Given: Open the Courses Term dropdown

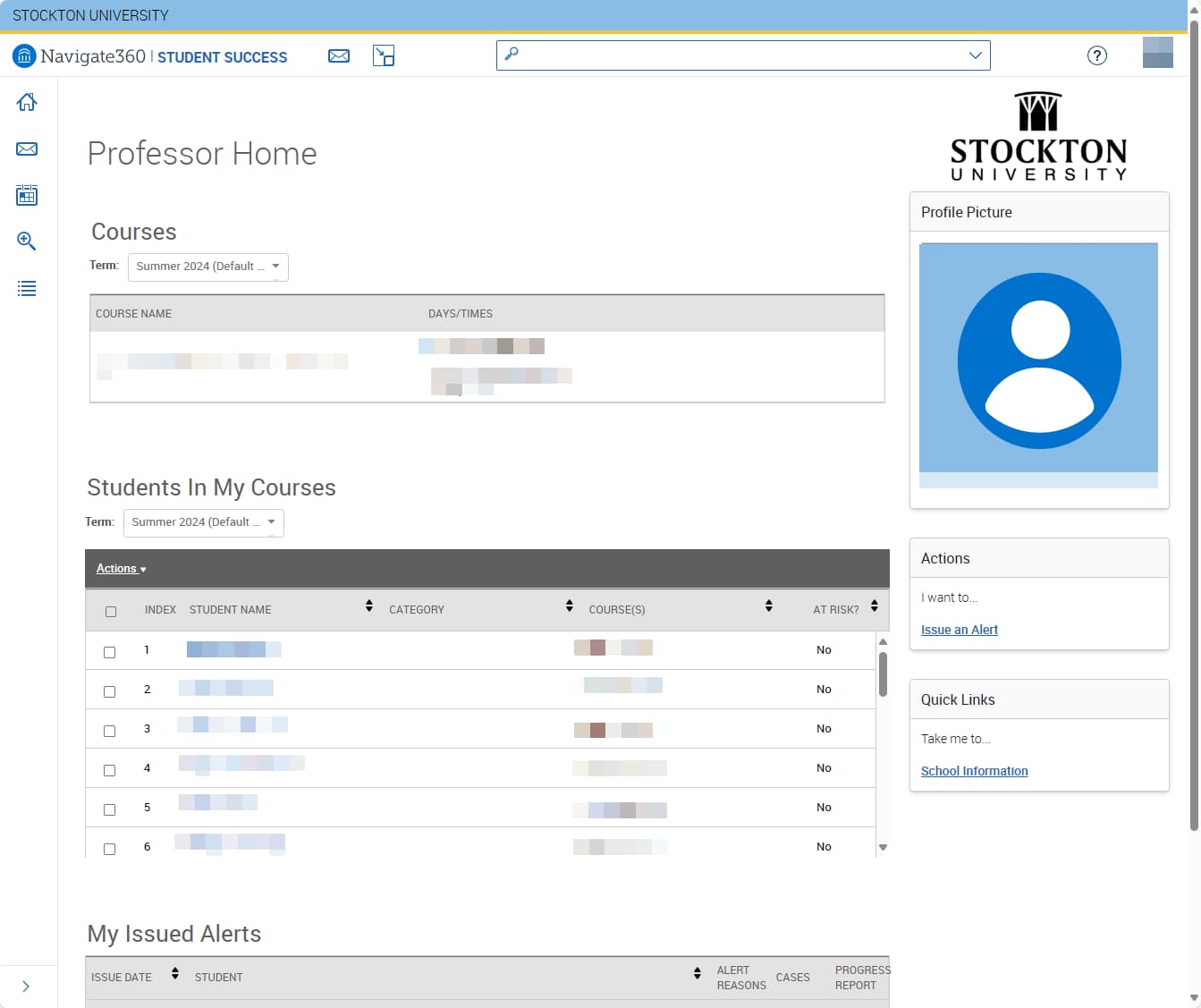Looking at the screenshot, I should pyautogui.click(x=208, y=267).
